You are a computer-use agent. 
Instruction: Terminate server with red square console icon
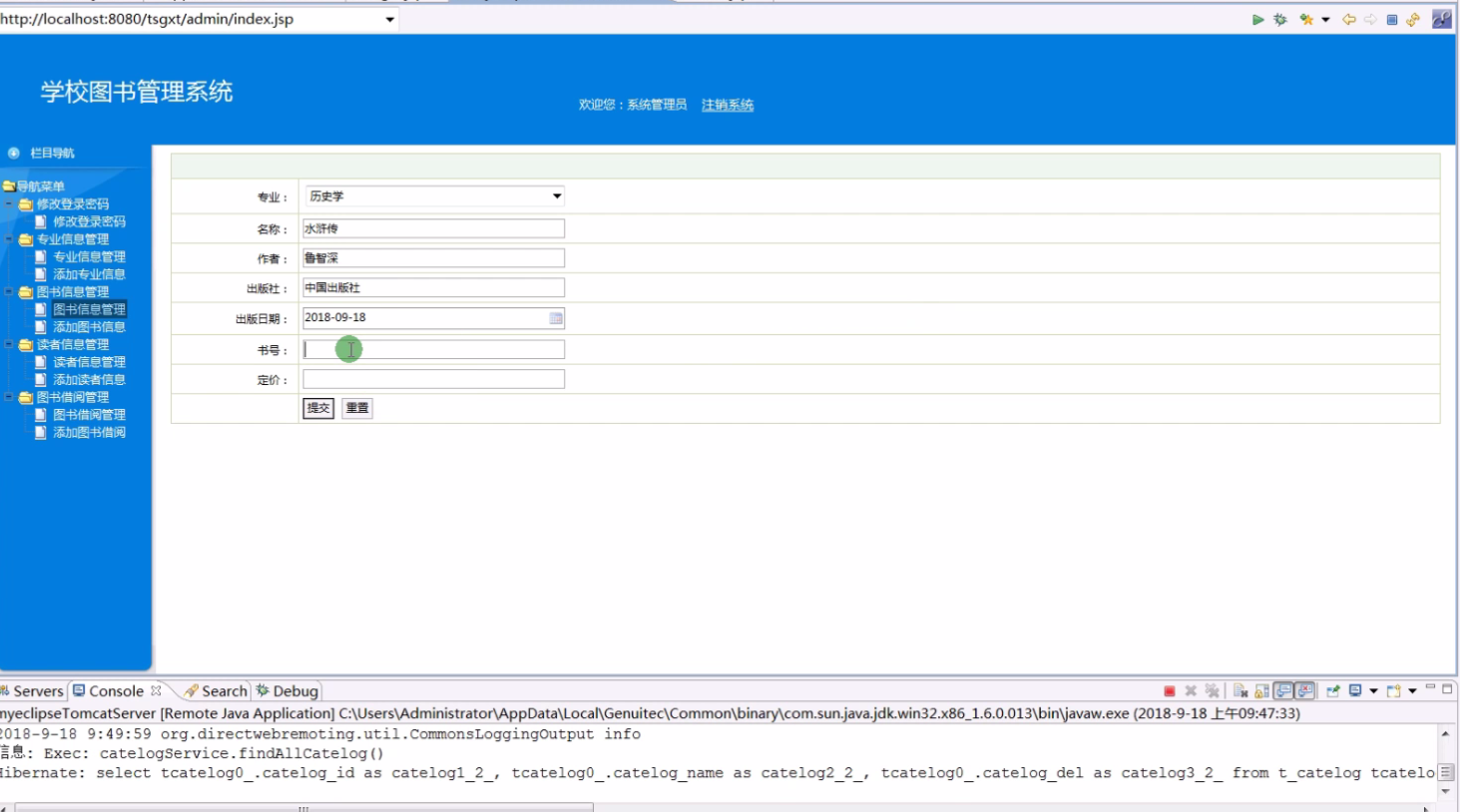pos(1170,690)
